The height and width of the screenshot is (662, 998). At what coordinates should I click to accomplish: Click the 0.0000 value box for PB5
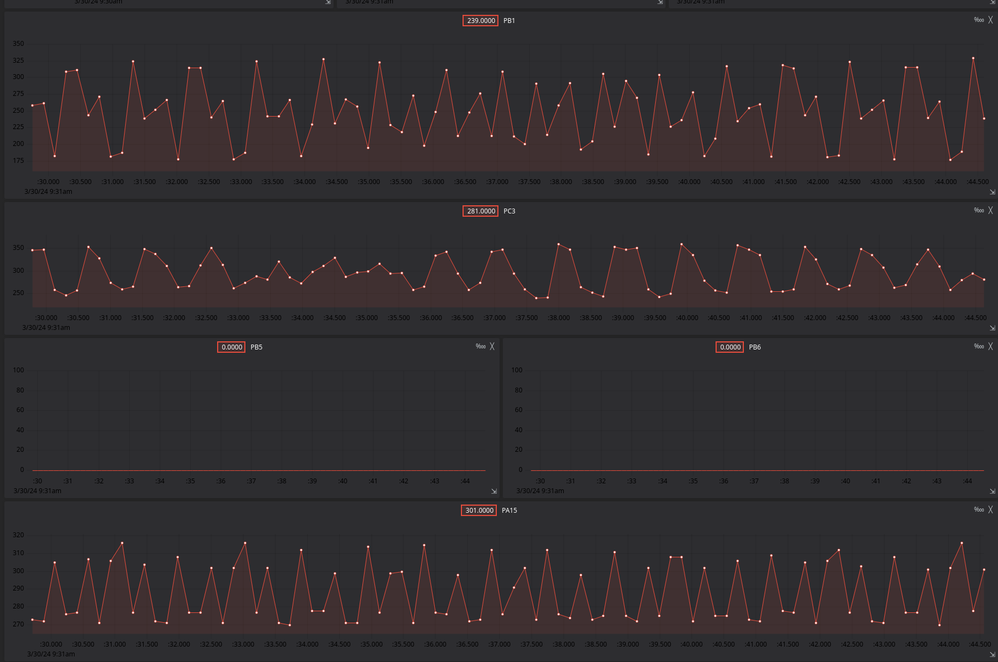[231, 347]
